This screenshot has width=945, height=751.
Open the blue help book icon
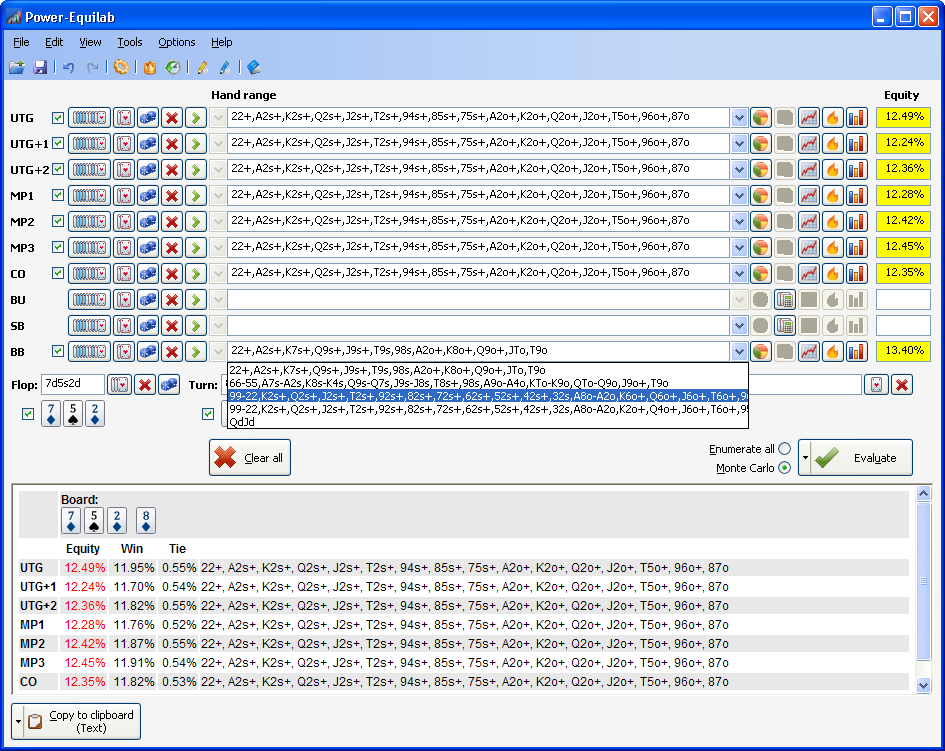pyautogui.click(x=254, y=67)
